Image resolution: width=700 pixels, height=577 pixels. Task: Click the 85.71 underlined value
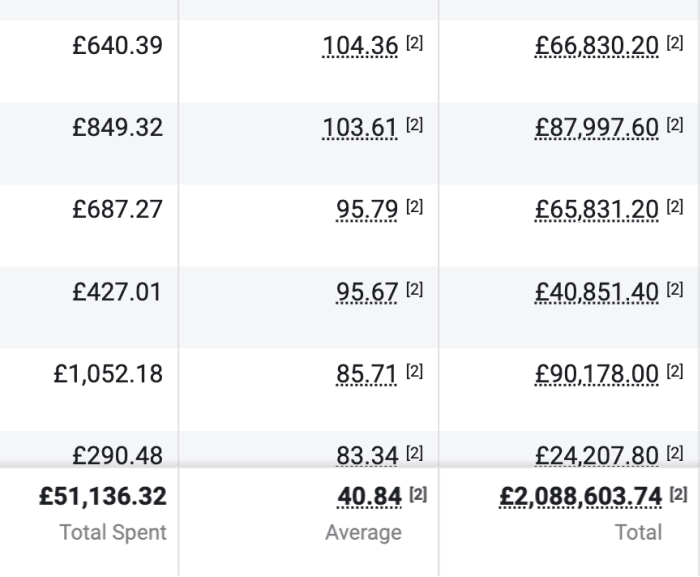[x=367, y=374]
